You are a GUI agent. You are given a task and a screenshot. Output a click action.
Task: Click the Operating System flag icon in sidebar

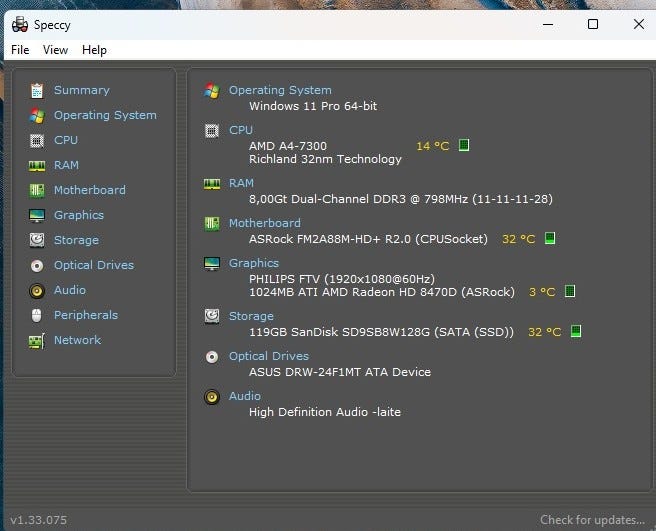[37, 115]
